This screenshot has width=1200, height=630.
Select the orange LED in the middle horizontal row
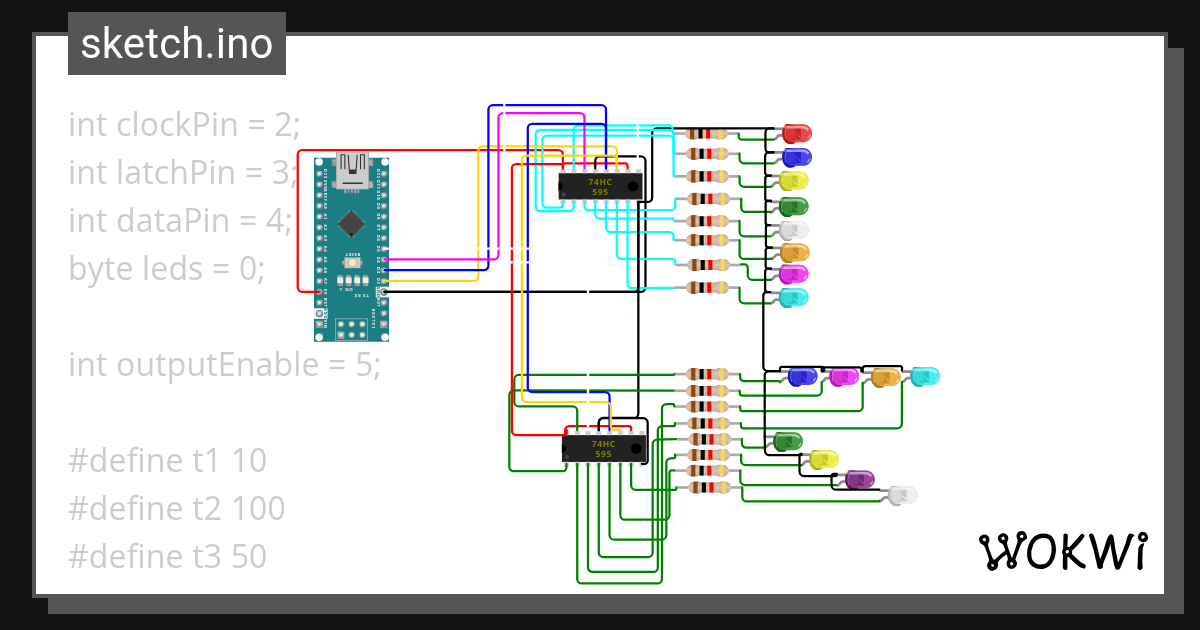click(884, 376)
